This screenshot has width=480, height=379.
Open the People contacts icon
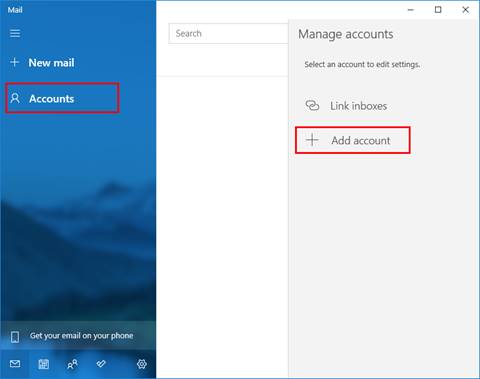pos(72,364)
